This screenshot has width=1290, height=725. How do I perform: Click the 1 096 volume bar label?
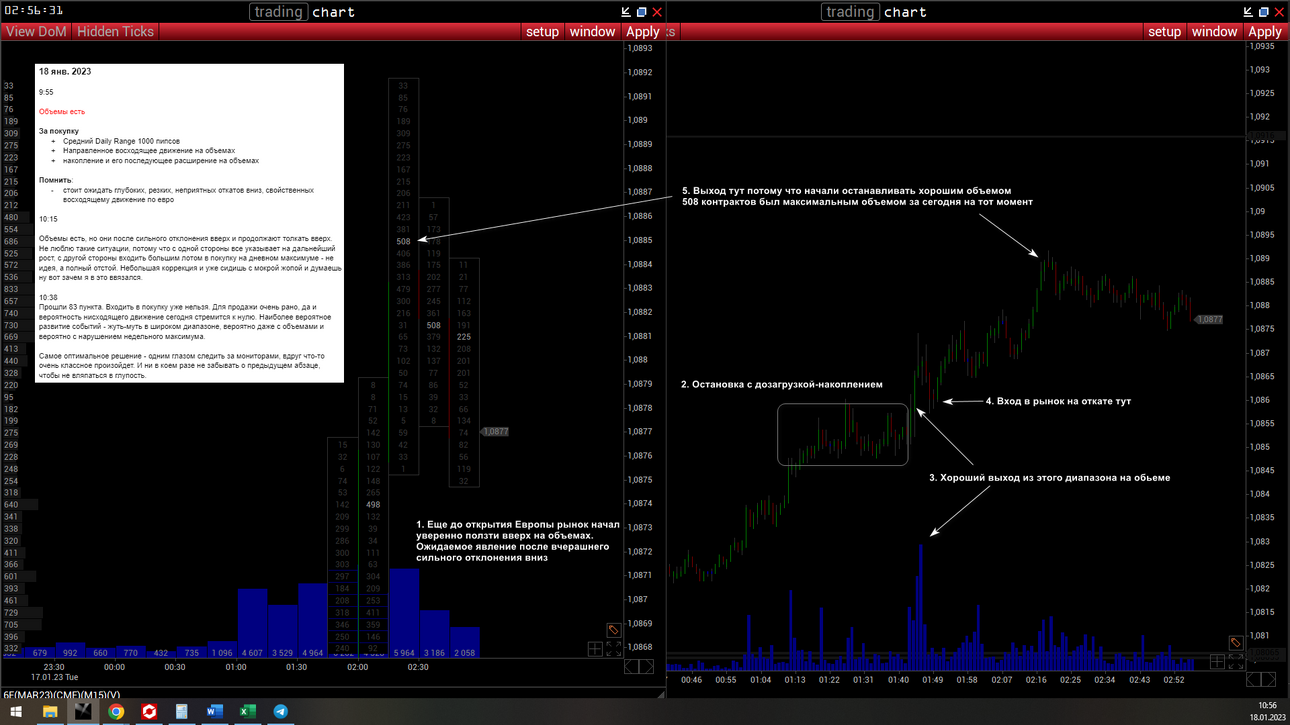[222, 652]
